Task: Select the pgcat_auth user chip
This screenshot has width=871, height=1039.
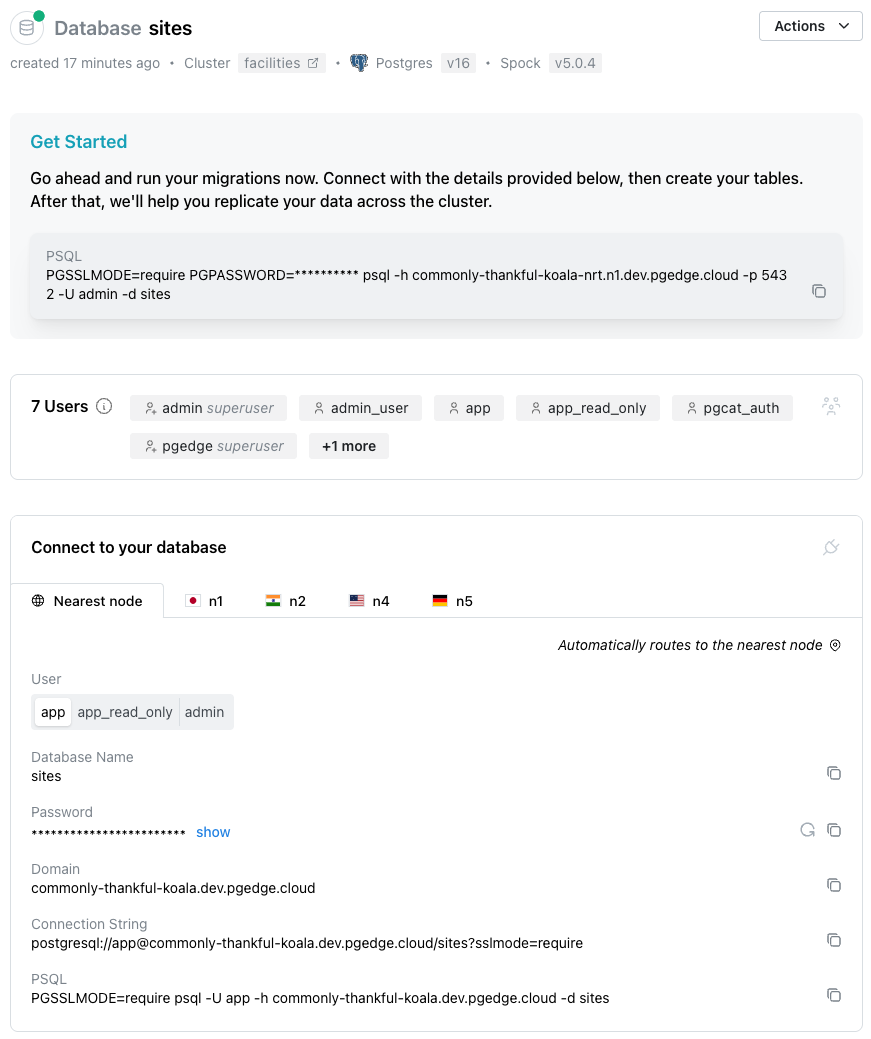Action: click(x=732, y=408)
